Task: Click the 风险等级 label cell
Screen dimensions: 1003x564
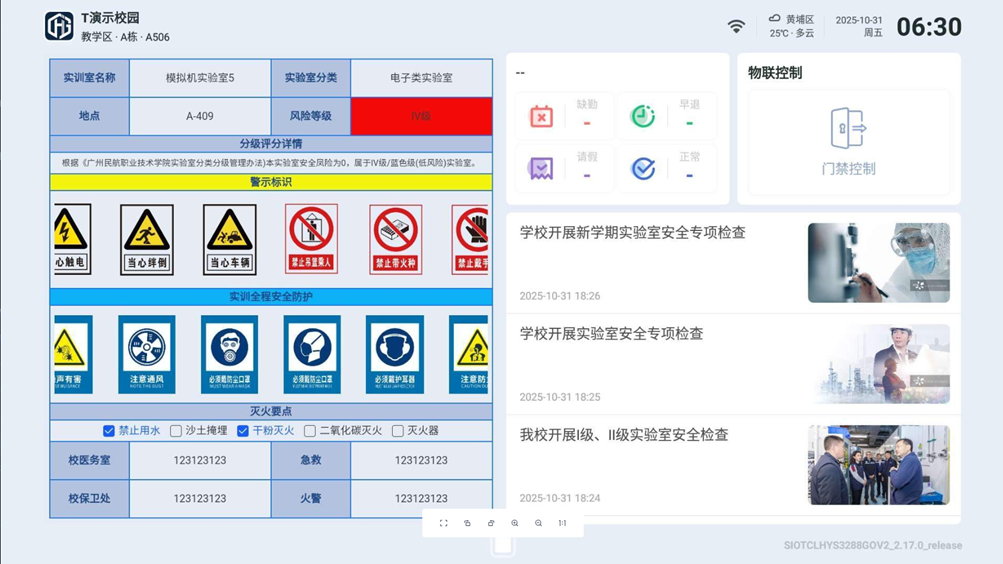Action: [311, 116]
